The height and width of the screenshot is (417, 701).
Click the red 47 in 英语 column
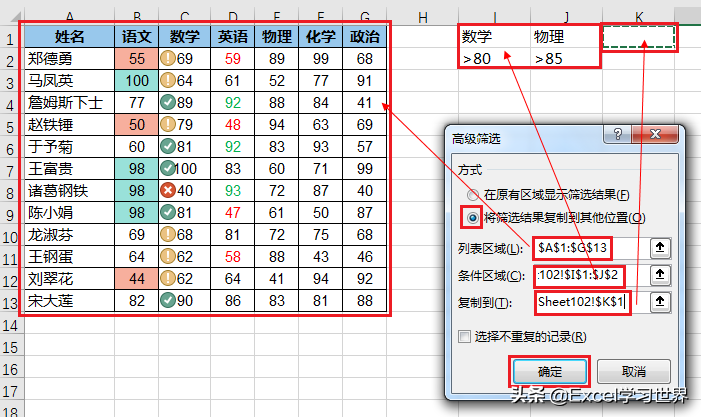pos(232,213)
